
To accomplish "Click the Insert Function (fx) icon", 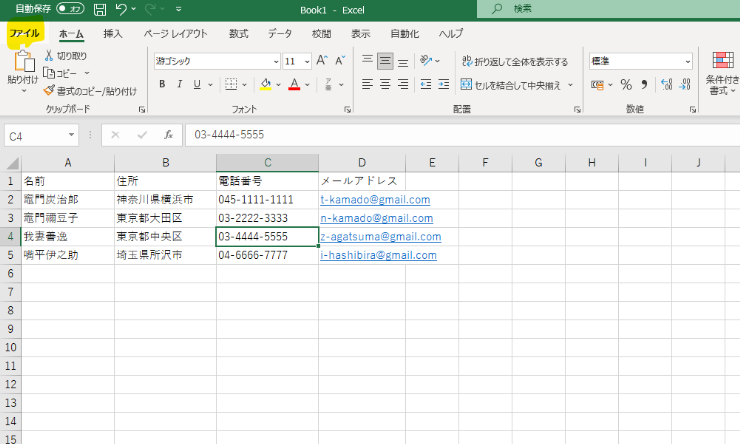I will click(168, 134).
